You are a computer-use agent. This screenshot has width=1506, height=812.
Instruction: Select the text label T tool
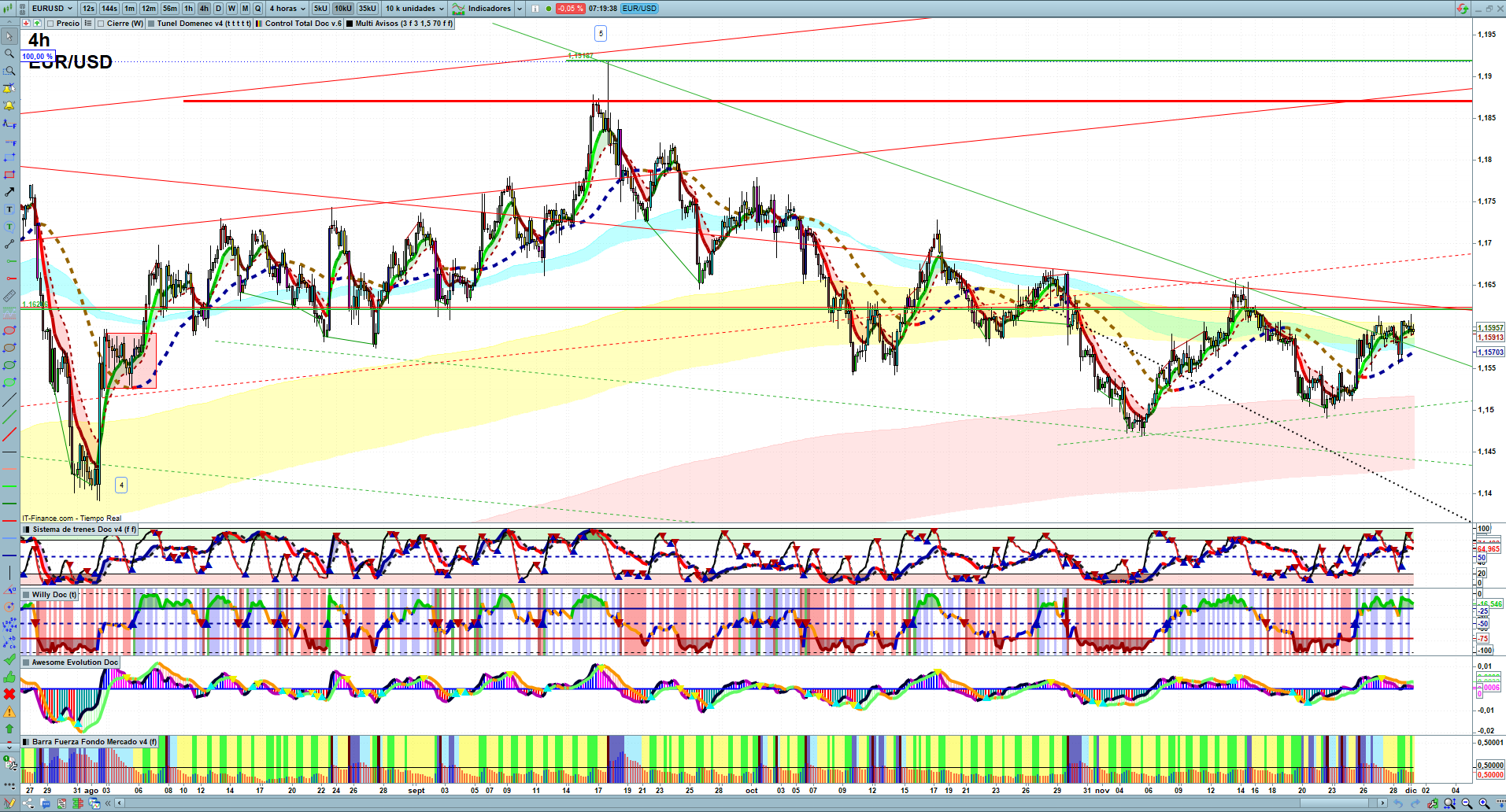pyautogui.click(x=9, y=209)
